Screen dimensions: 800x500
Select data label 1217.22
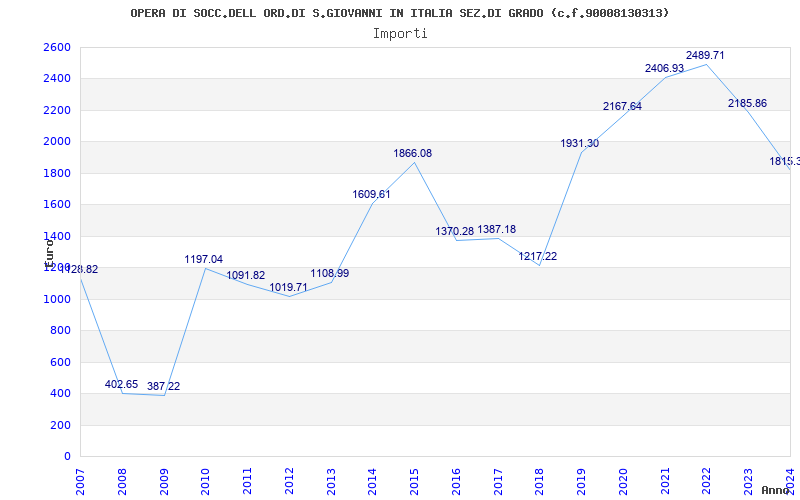[538, 256]
